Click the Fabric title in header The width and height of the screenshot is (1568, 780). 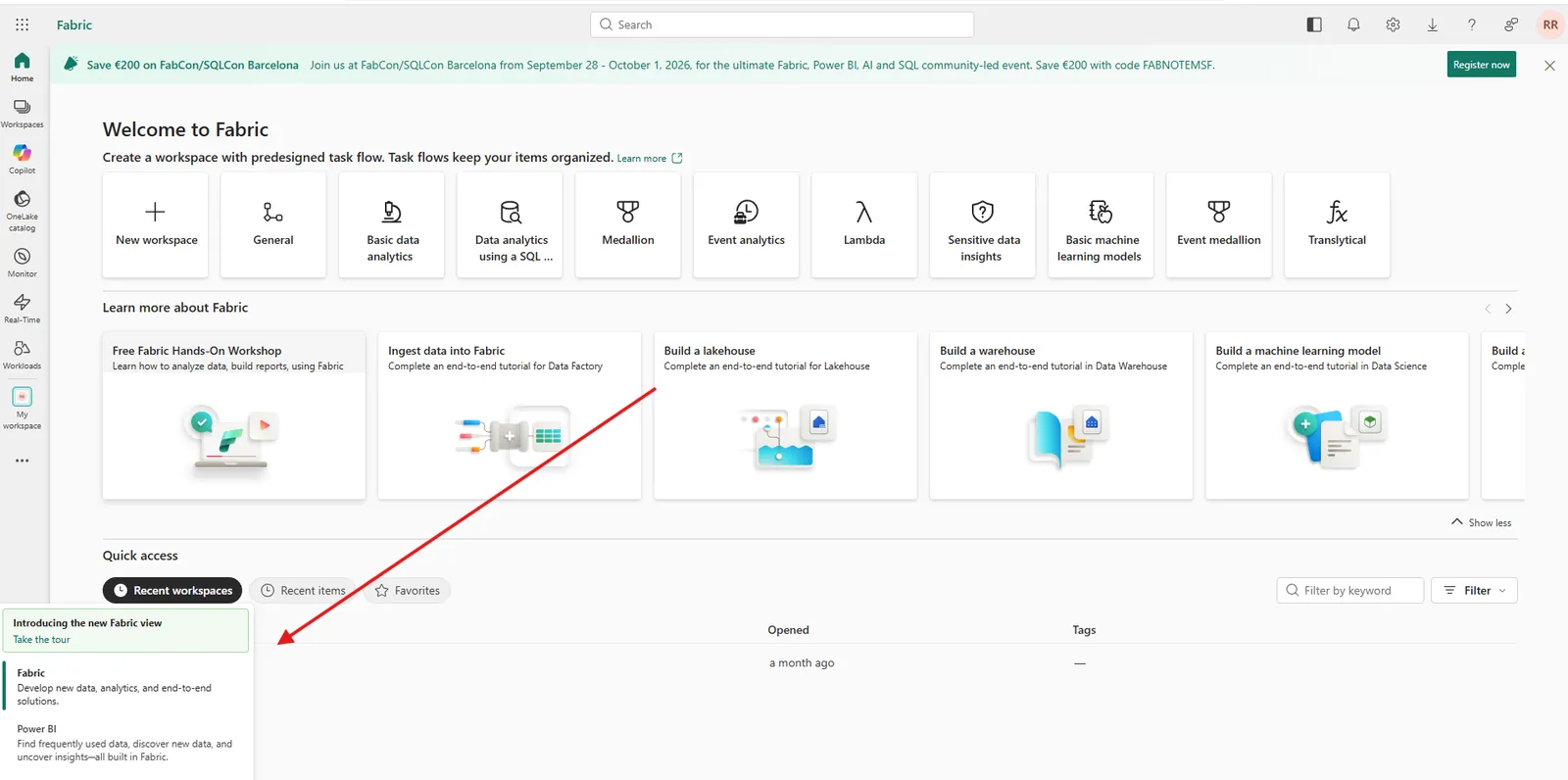(74, 24)
